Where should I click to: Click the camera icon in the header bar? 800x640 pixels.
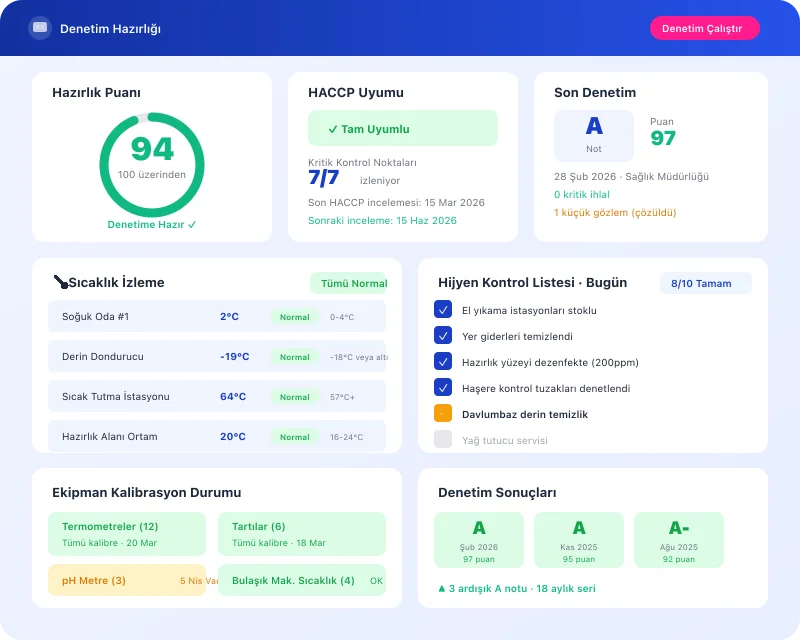tap(40, 29)
